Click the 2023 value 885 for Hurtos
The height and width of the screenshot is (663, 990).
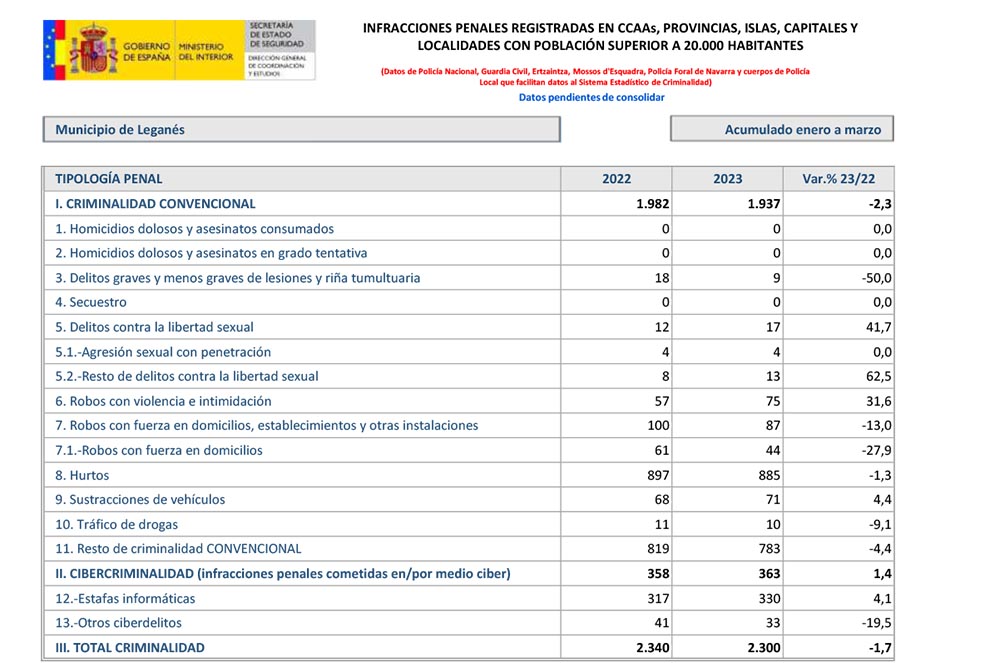766,476
